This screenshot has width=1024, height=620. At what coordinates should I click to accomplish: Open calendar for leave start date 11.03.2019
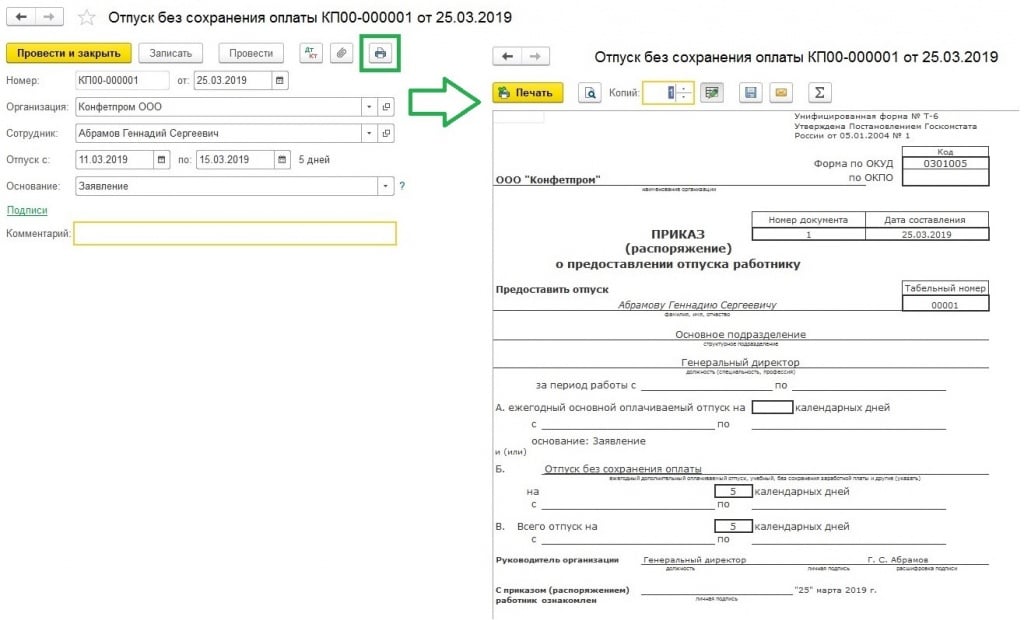coord(161,159)
